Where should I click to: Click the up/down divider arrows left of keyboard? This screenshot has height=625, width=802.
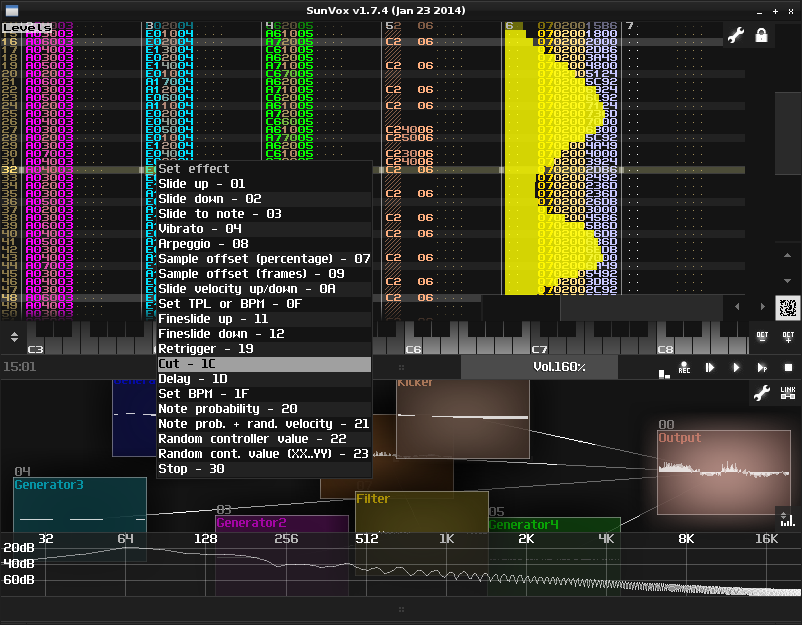[x=14, y=337]
